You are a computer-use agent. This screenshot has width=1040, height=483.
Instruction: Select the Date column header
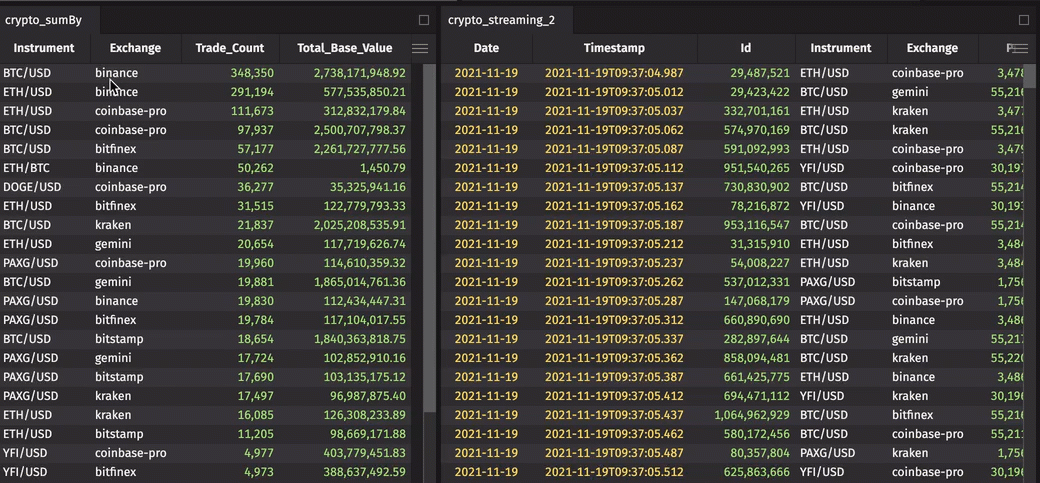pos(486,48)
